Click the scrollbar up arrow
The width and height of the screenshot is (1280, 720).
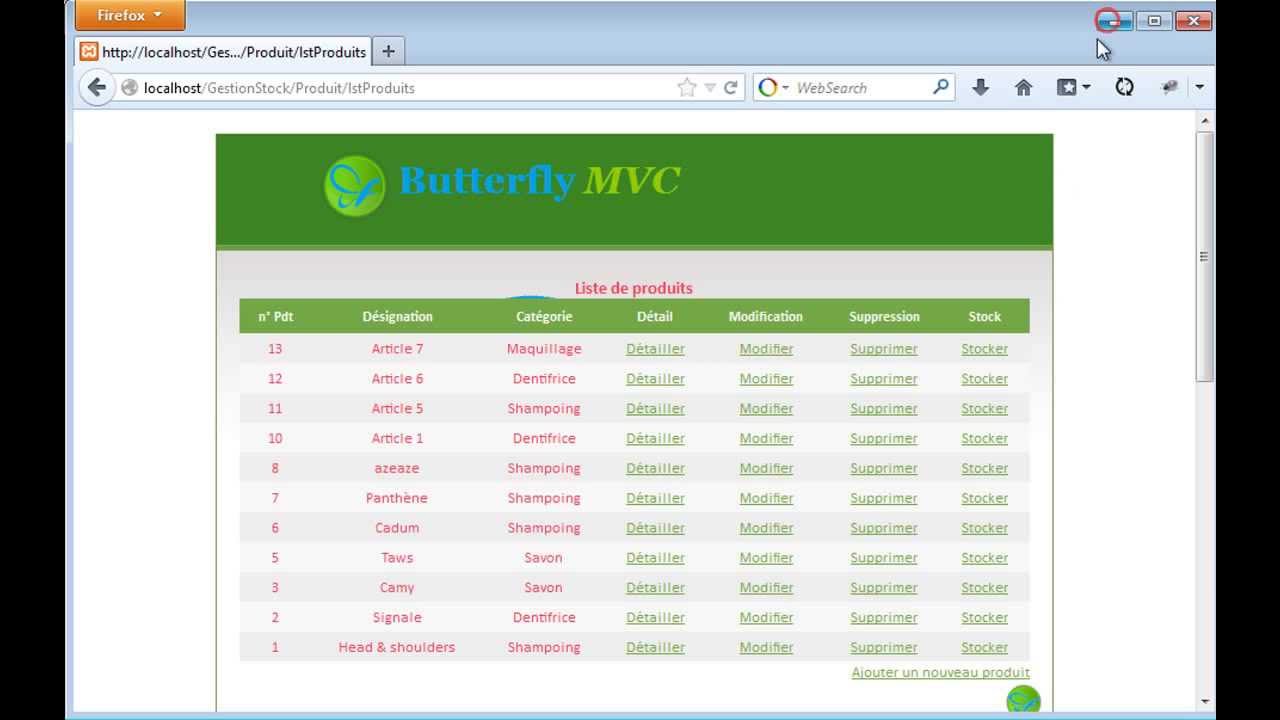pos(1205,121)
